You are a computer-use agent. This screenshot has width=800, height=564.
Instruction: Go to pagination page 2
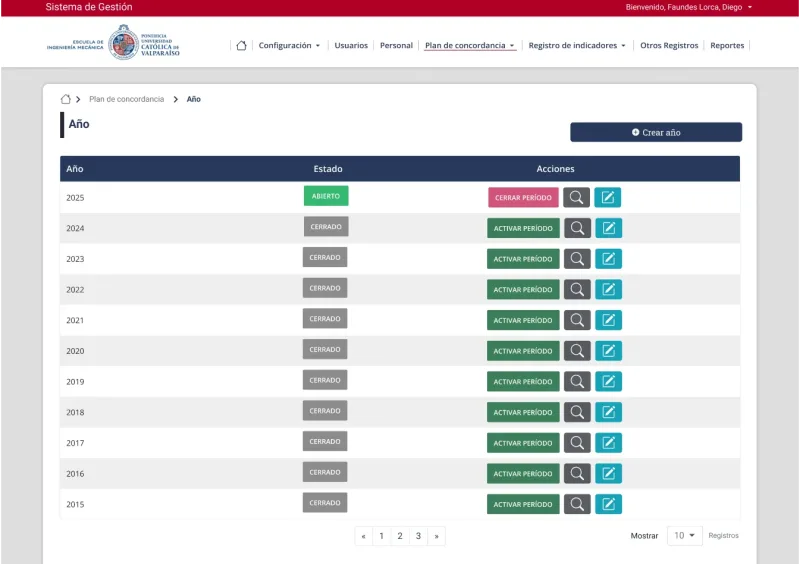pyautogui.click(x=399, y=536)
